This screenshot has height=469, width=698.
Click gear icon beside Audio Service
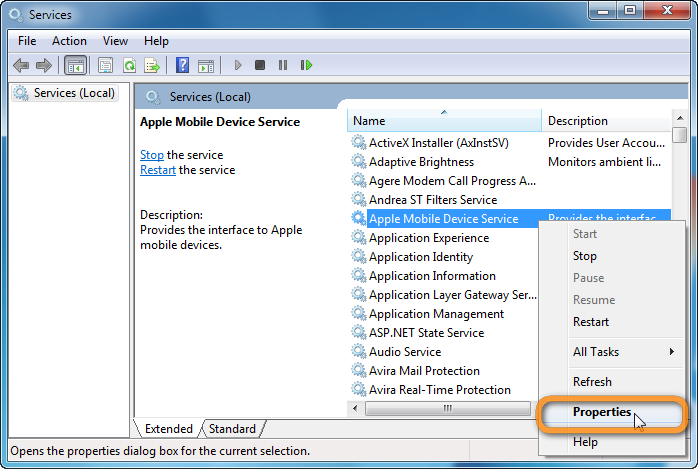tap(359, 352)
